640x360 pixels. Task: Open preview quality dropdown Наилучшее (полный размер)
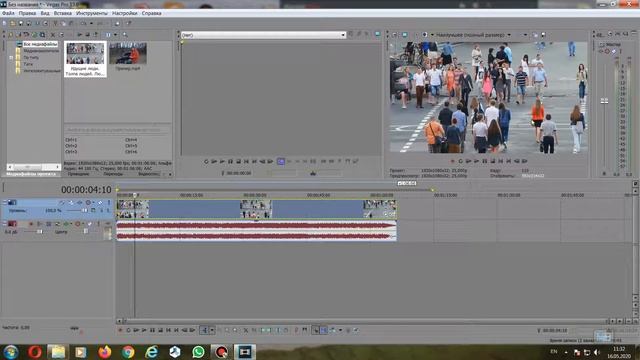[473, 35]
